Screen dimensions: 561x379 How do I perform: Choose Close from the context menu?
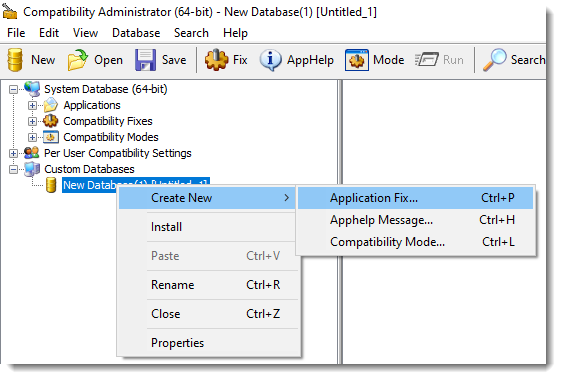click(207, 314)
